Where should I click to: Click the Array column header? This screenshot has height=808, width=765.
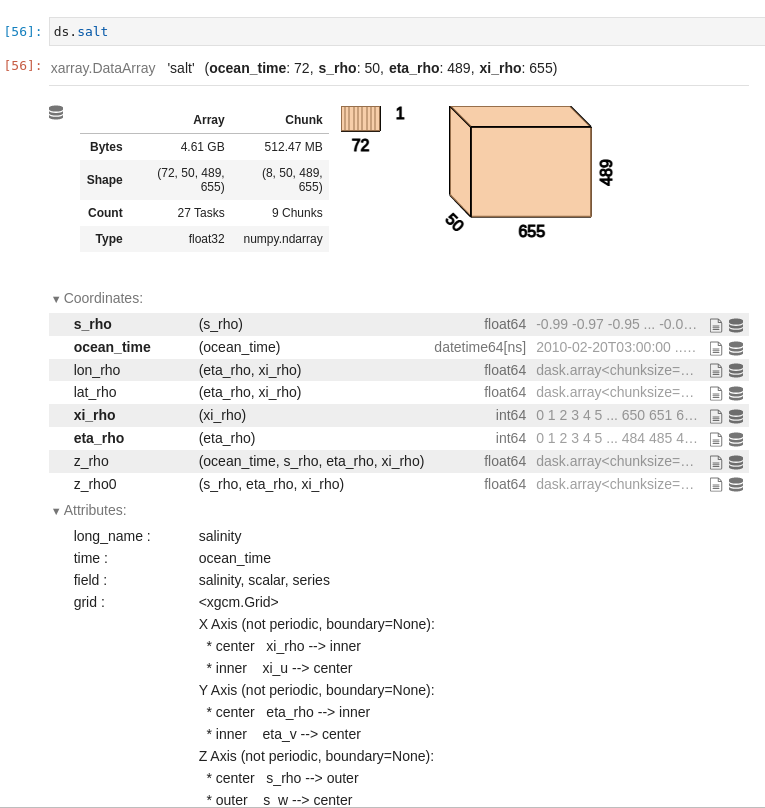[x=209, y=120]
